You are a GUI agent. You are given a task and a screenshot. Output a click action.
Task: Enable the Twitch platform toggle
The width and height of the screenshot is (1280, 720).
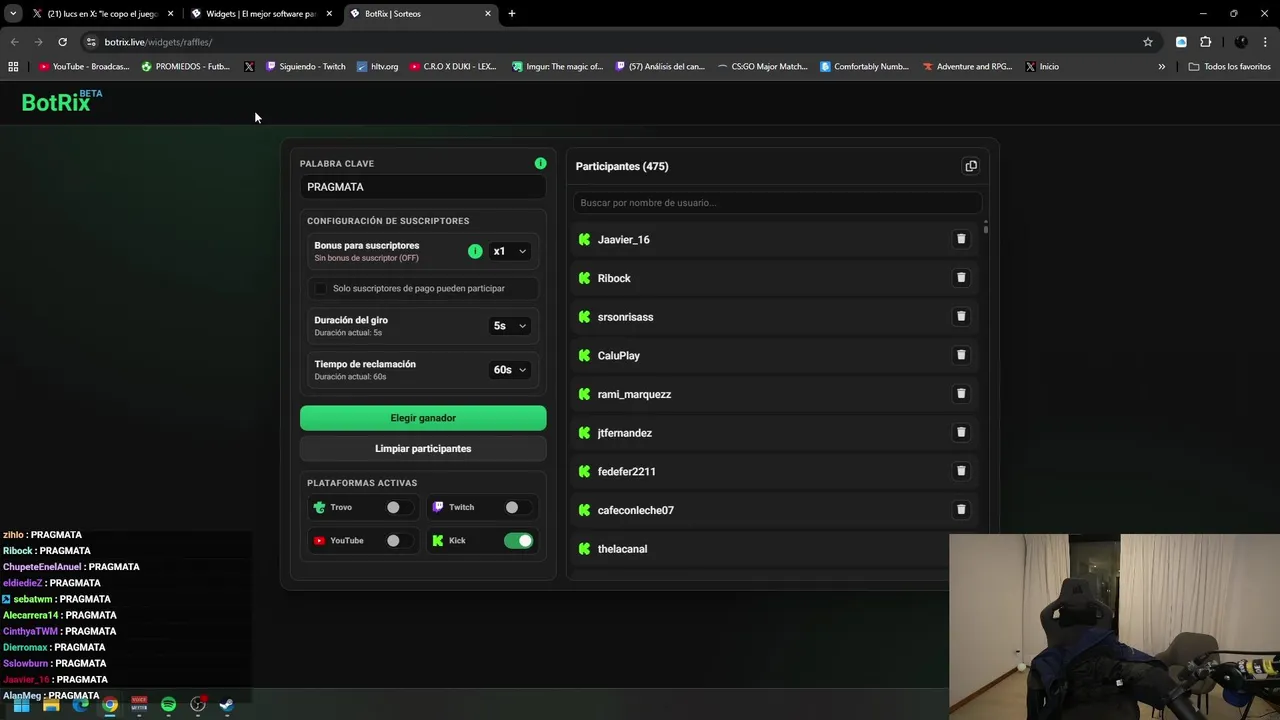518,507
